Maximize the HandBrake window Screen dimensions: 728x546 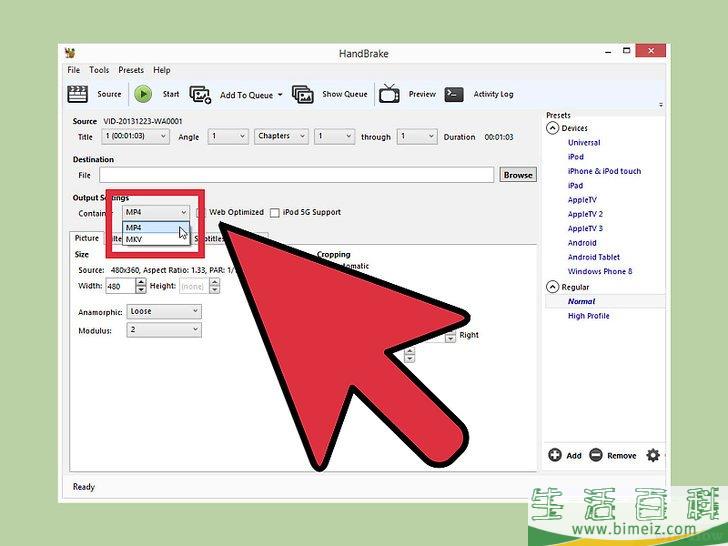[x=626, y=51]
